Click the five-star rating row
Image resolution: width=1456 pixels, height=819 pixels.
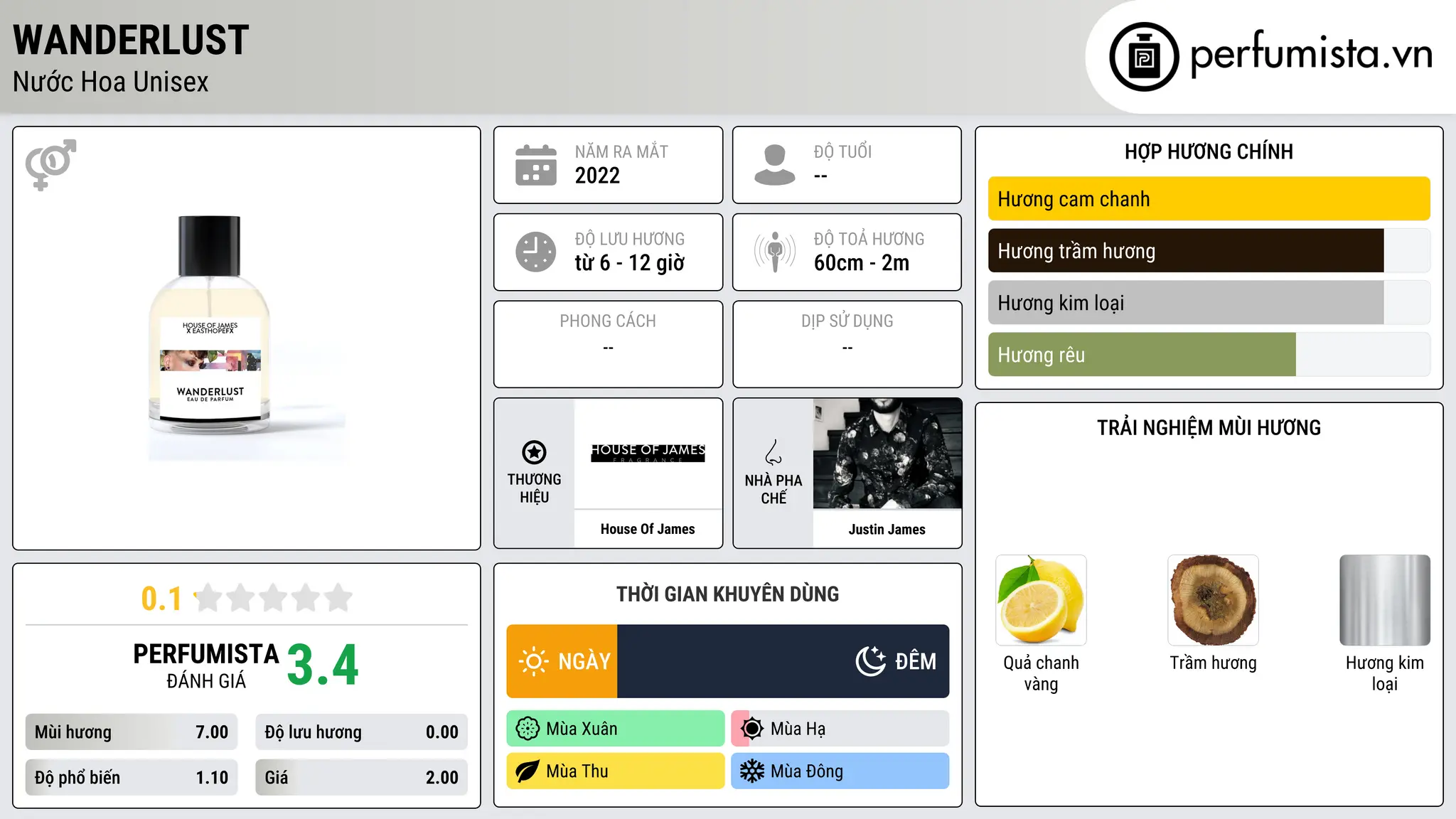tap(274, 598)
